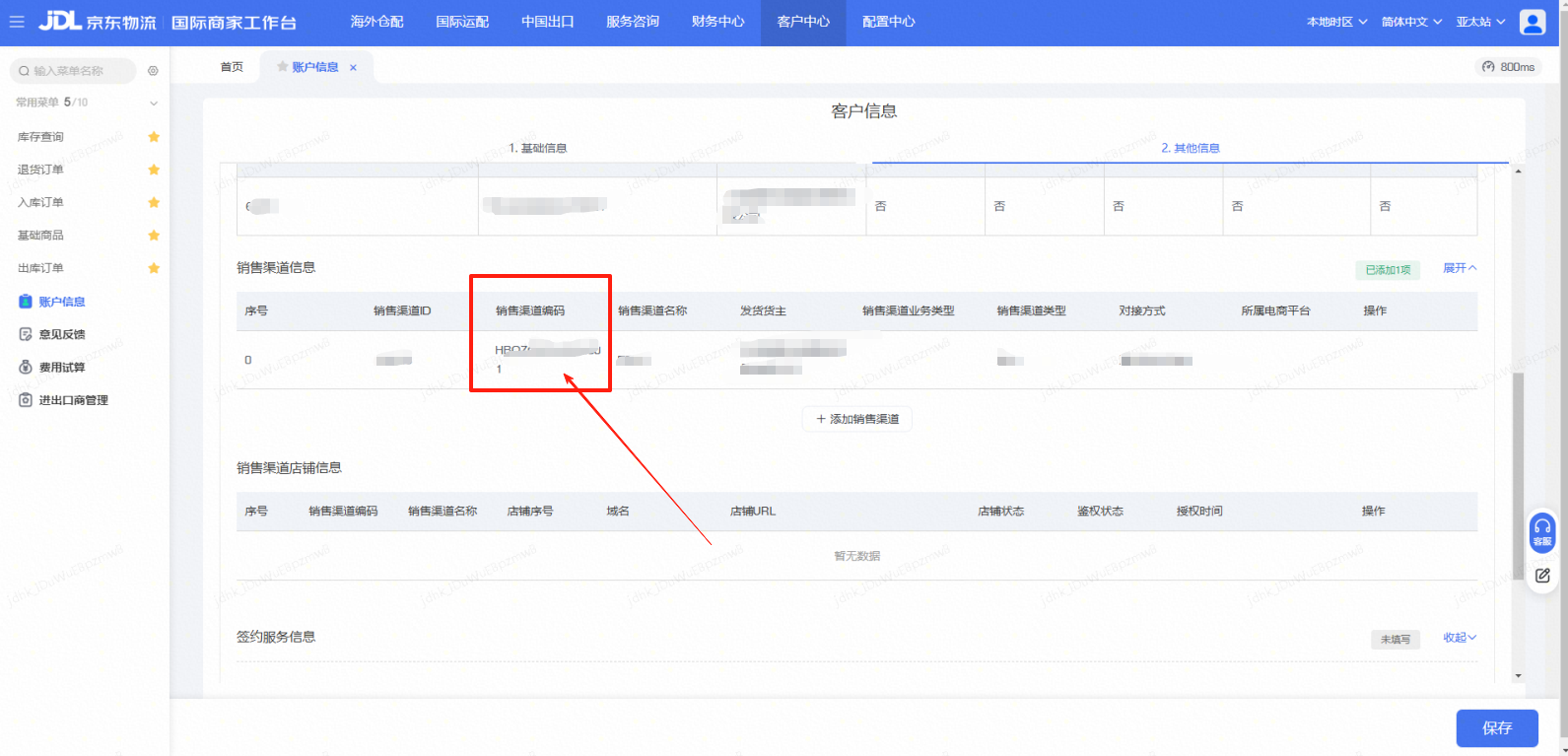Switch to the 首页 tab

(232, 67)
